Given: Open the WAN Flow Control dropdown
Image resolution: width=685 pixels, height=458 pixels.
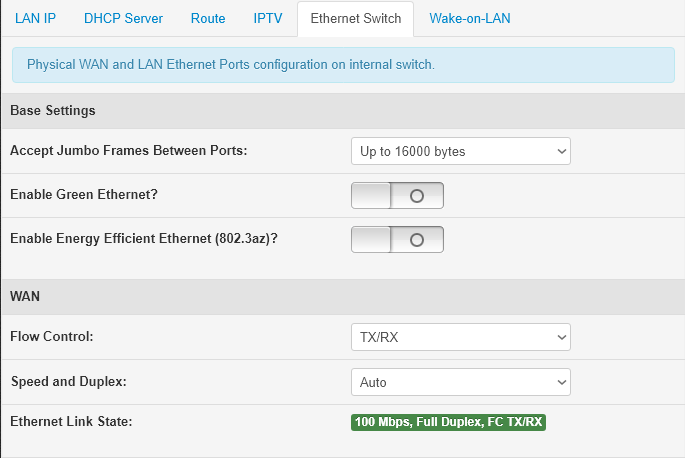Looking at the screenshot, I should point(460,337).
